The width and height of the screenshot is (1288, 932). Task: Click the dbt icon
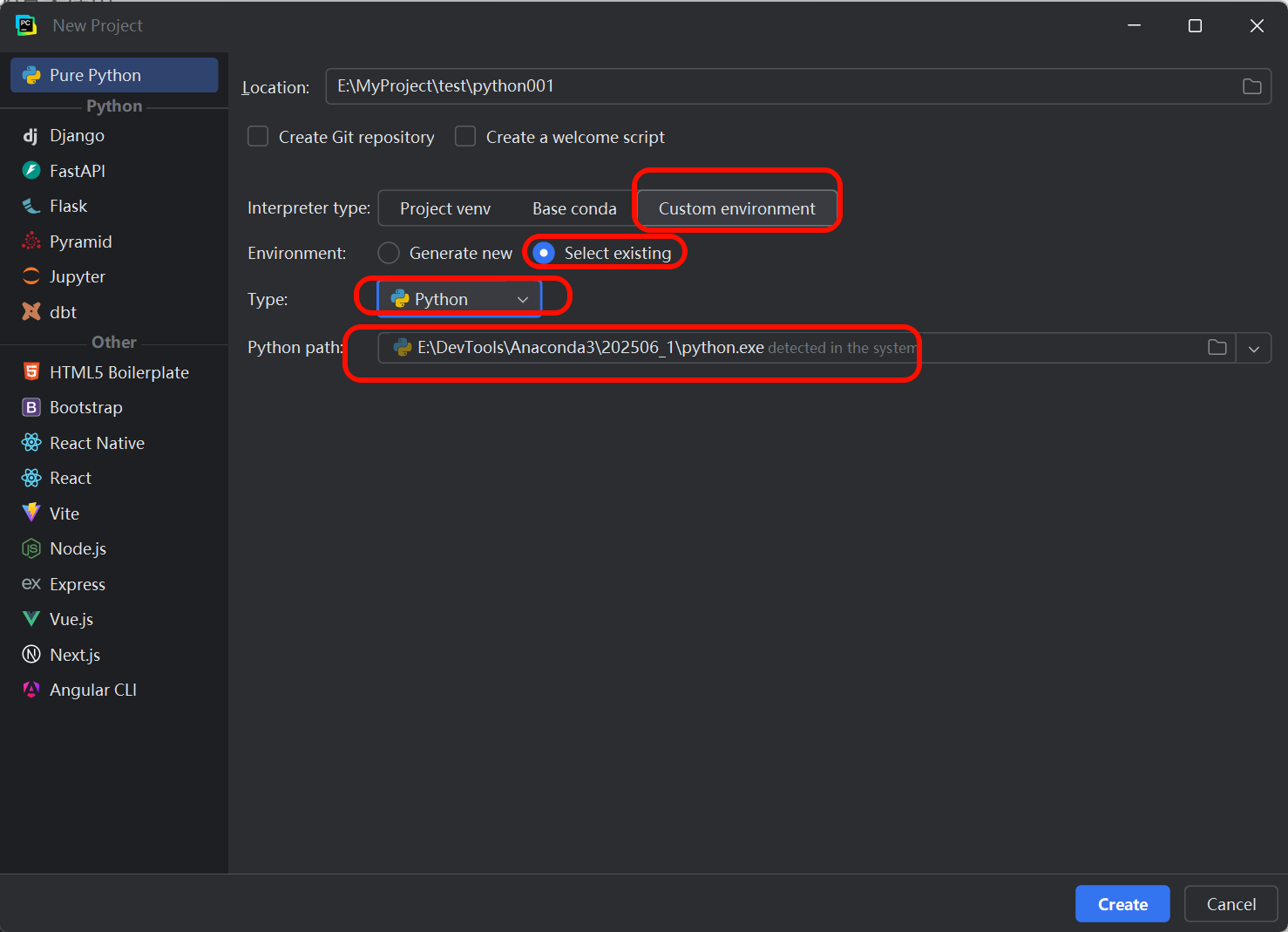31,312
